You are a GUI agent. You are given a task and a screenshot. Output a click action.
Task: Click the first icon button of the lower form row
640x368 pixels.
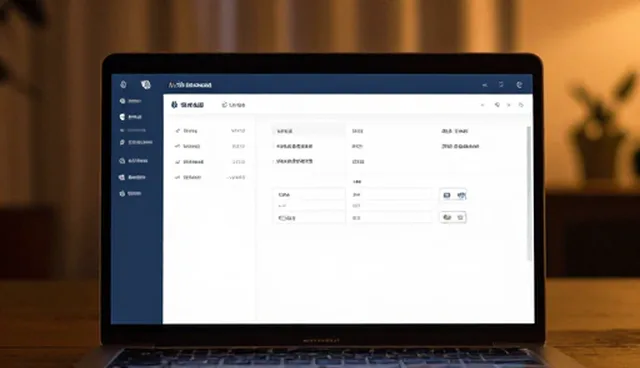447,217
